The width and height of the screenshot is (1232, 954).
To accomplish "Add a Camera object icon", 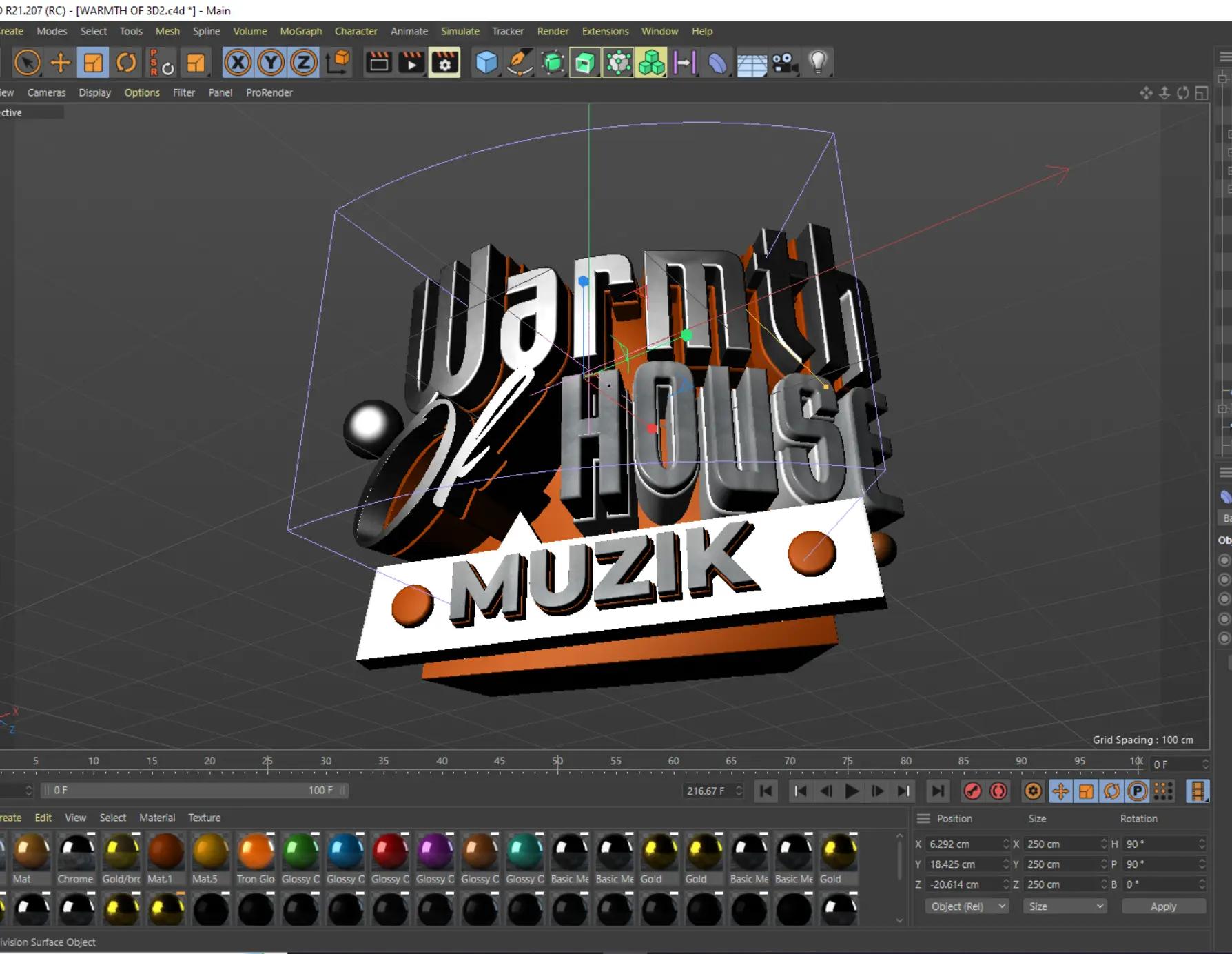I will [785, 63].
